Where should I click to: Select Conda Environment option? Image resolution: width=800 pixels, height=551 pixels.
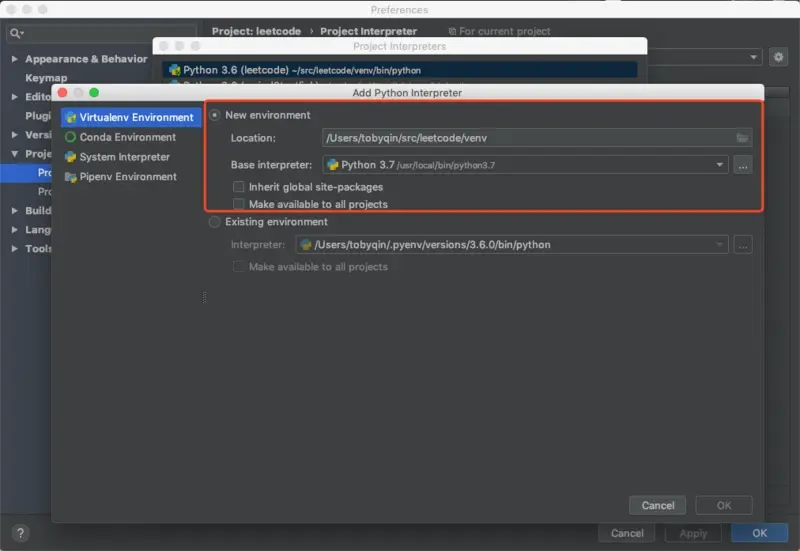[x=128, y=137]
